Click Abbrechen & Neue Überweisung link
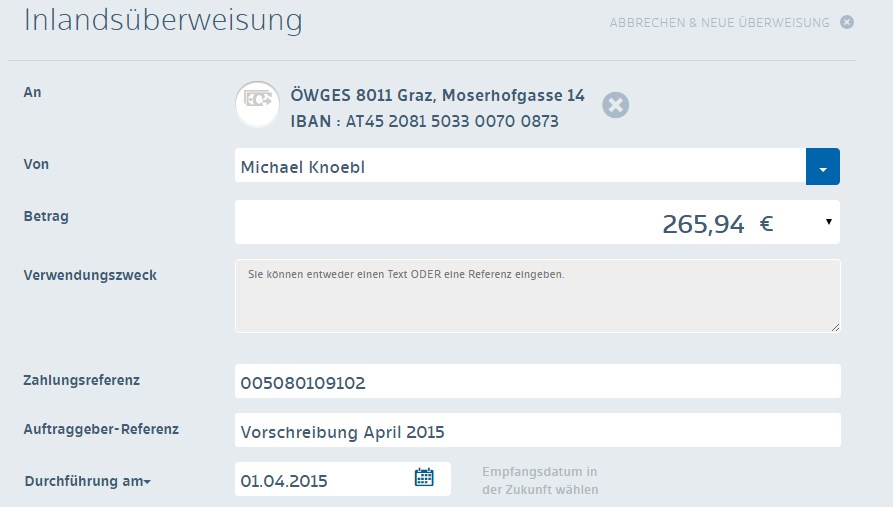Screen dimensions: 893x507 pyautogui.click(x=719, y=23)
